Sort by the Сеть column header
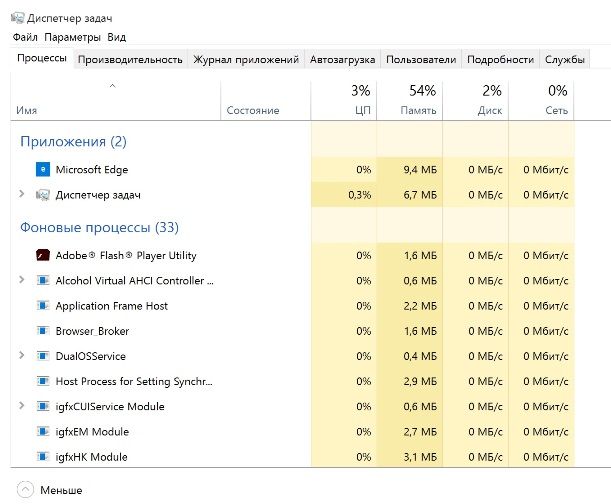 coord(541,100)
